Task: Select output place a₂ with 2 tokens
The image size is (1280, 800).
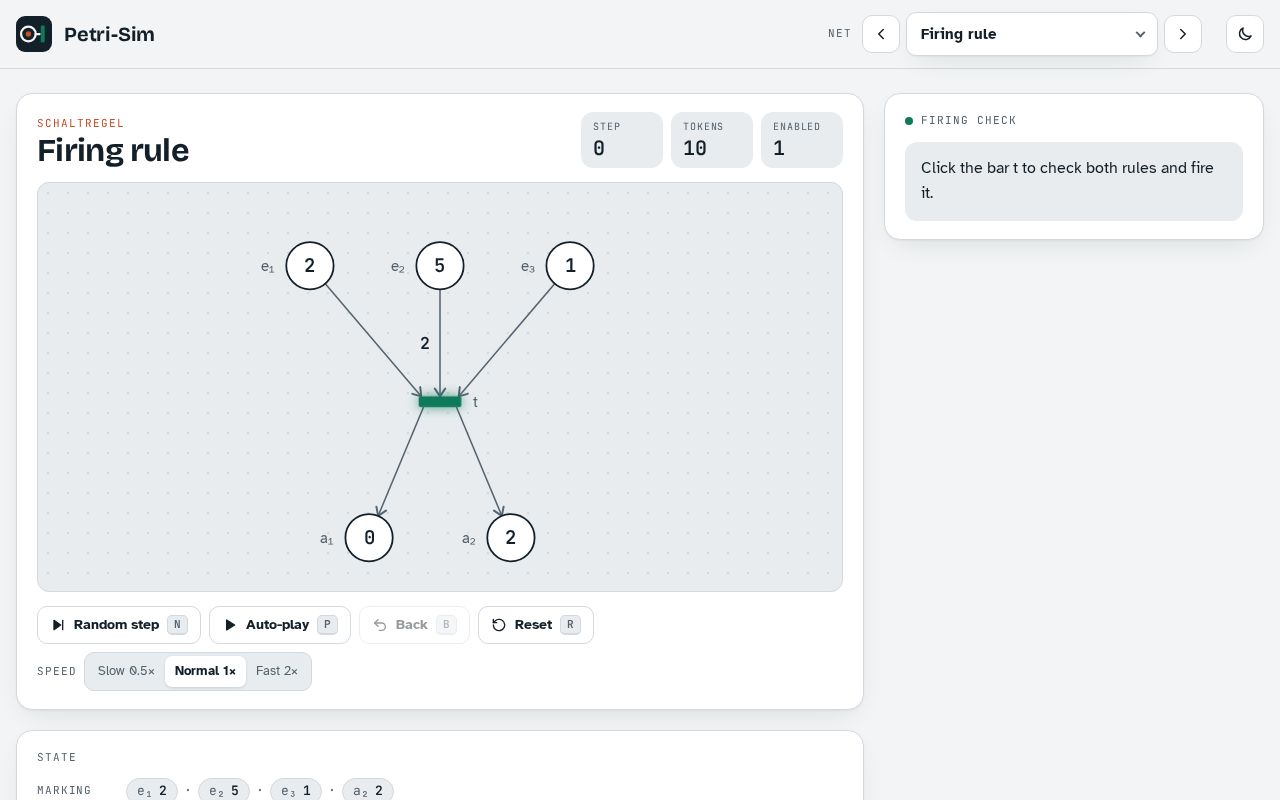Action: tap(511, 538)
